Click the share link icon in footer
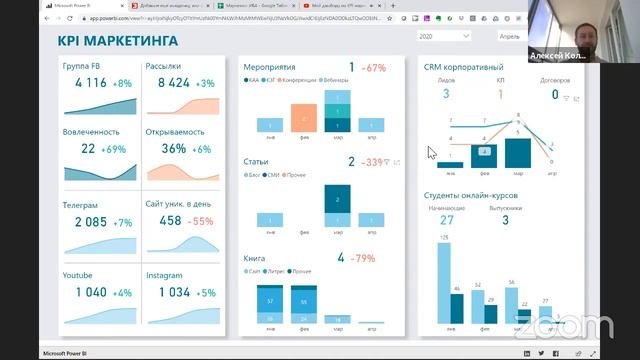640x360 pixels. coord(578,353)
